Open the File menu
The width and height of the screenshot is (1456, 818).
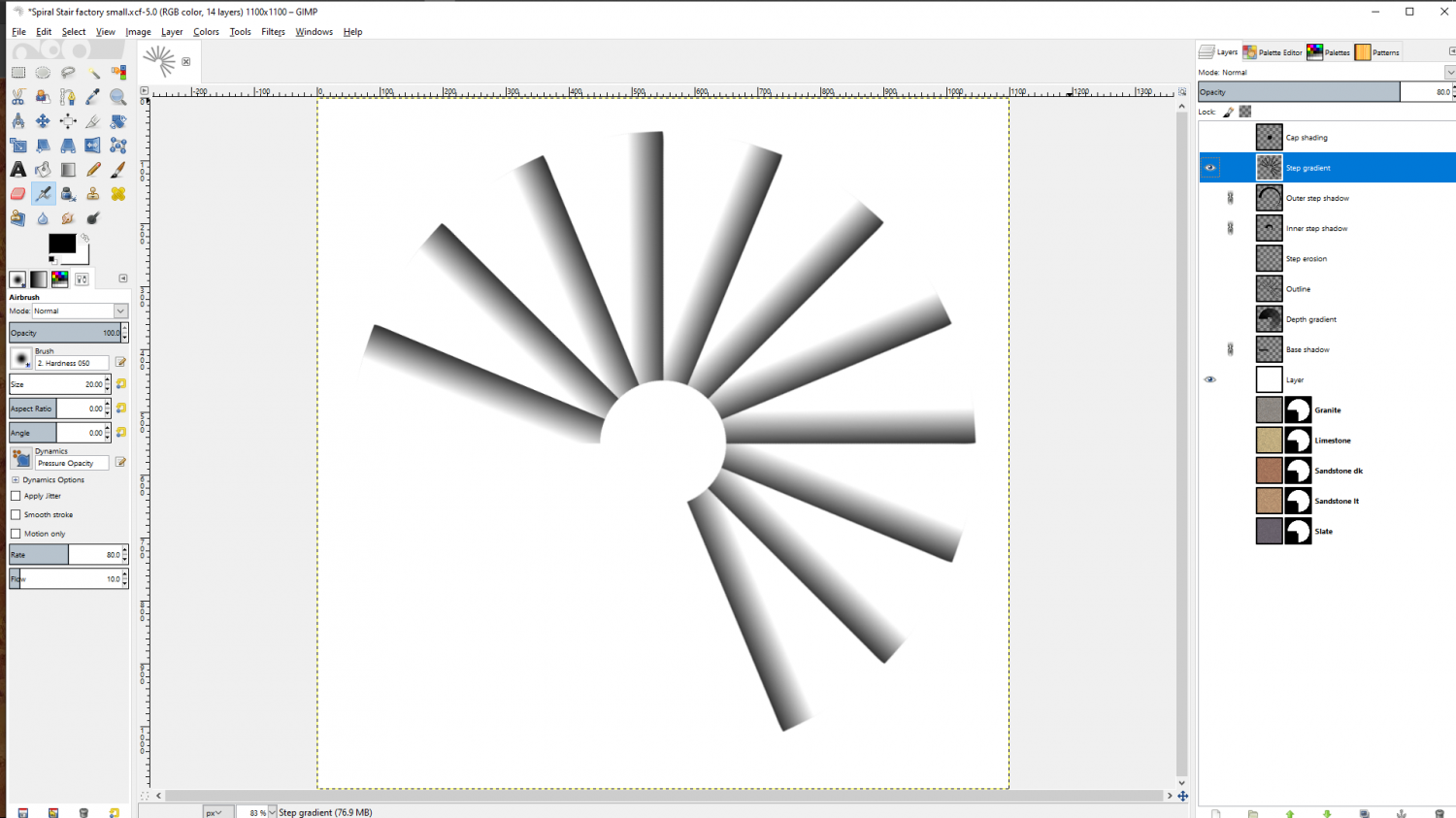point(18,32)
